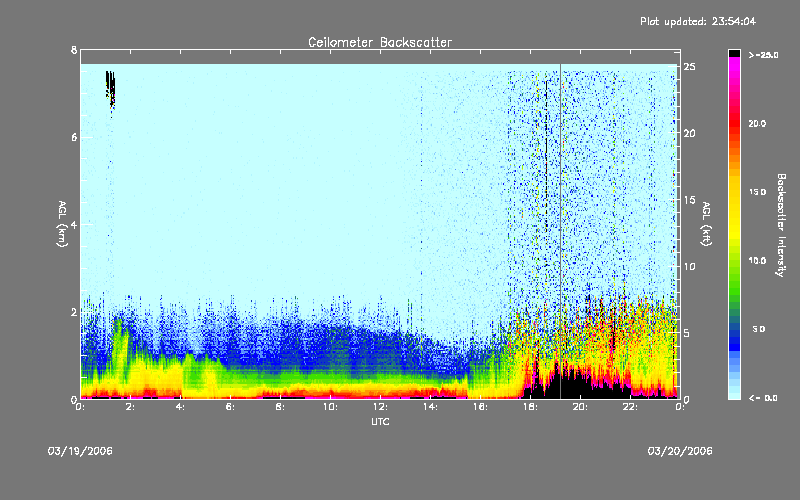Click the 18 hour tick on UTC axis
The width and height of the screenshot is (800, 500).
[530, 407]
